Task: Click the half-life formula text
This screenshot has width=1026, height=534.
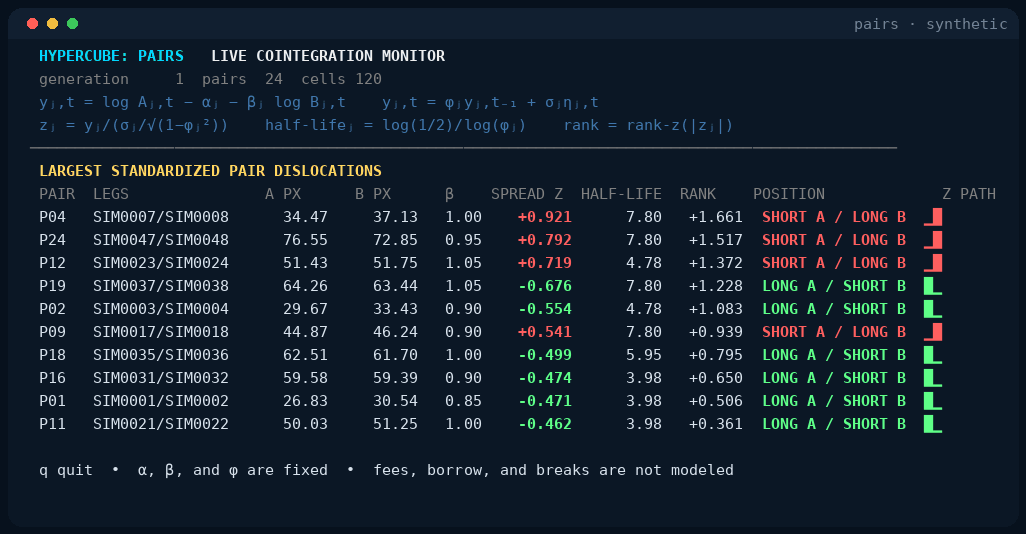Action: [395, 125]
